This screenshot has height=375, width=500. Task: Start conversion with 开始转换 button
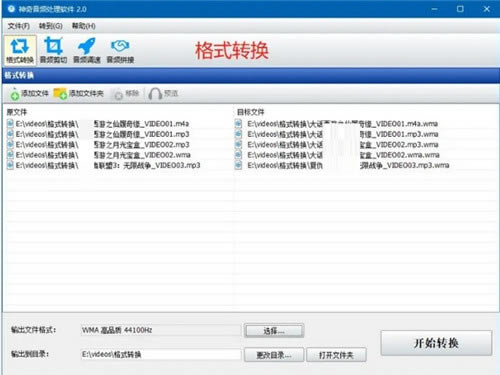coord(436,343)
